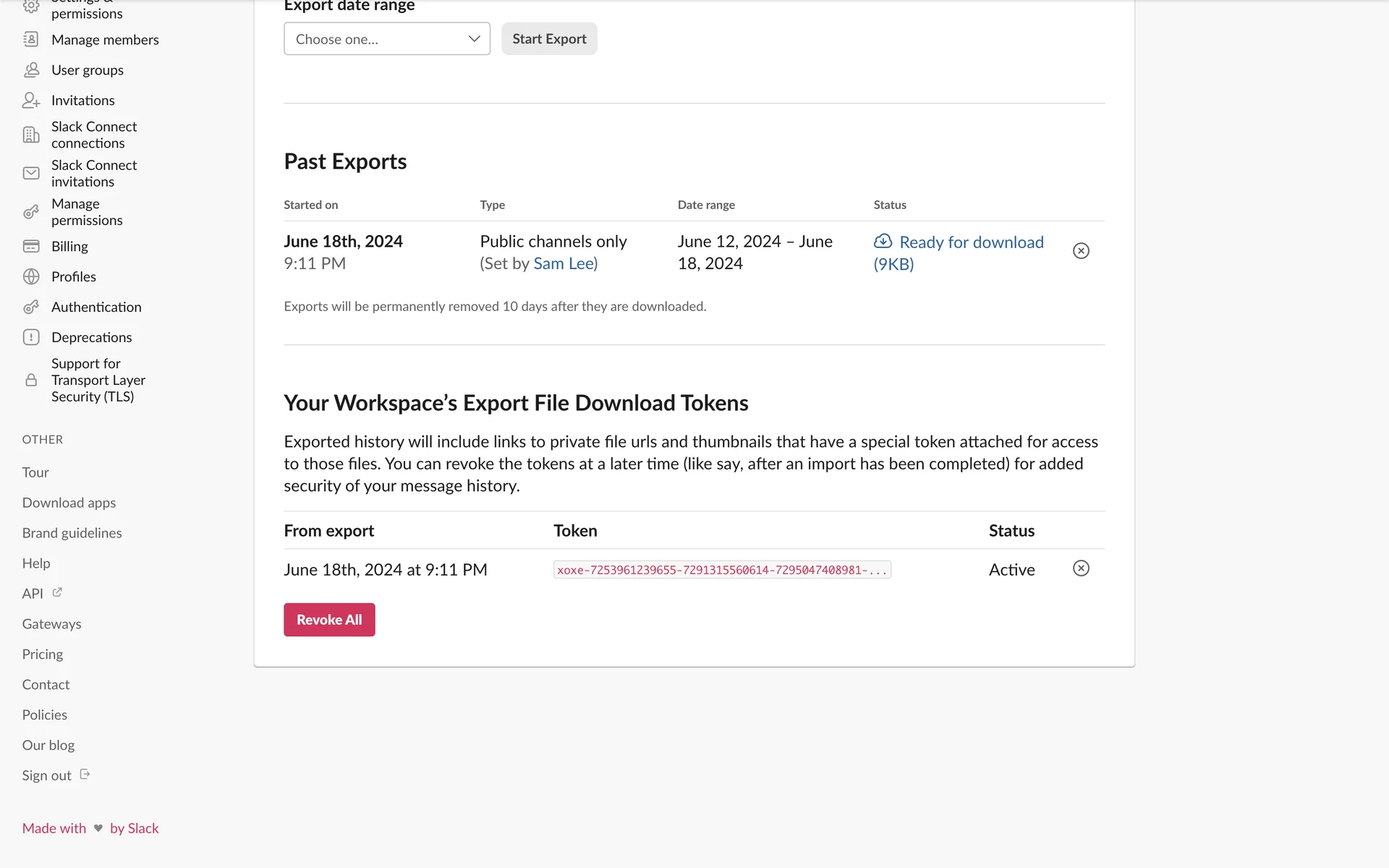Click the Slack Connect connections building icon

31,135
